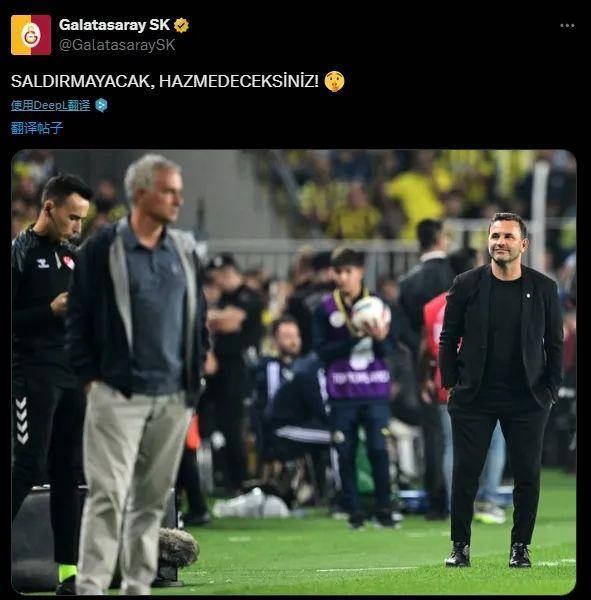Click the gold verified badge
This screenshot has width=591, height=600.
pyautogui.click(x=181, y=25)
